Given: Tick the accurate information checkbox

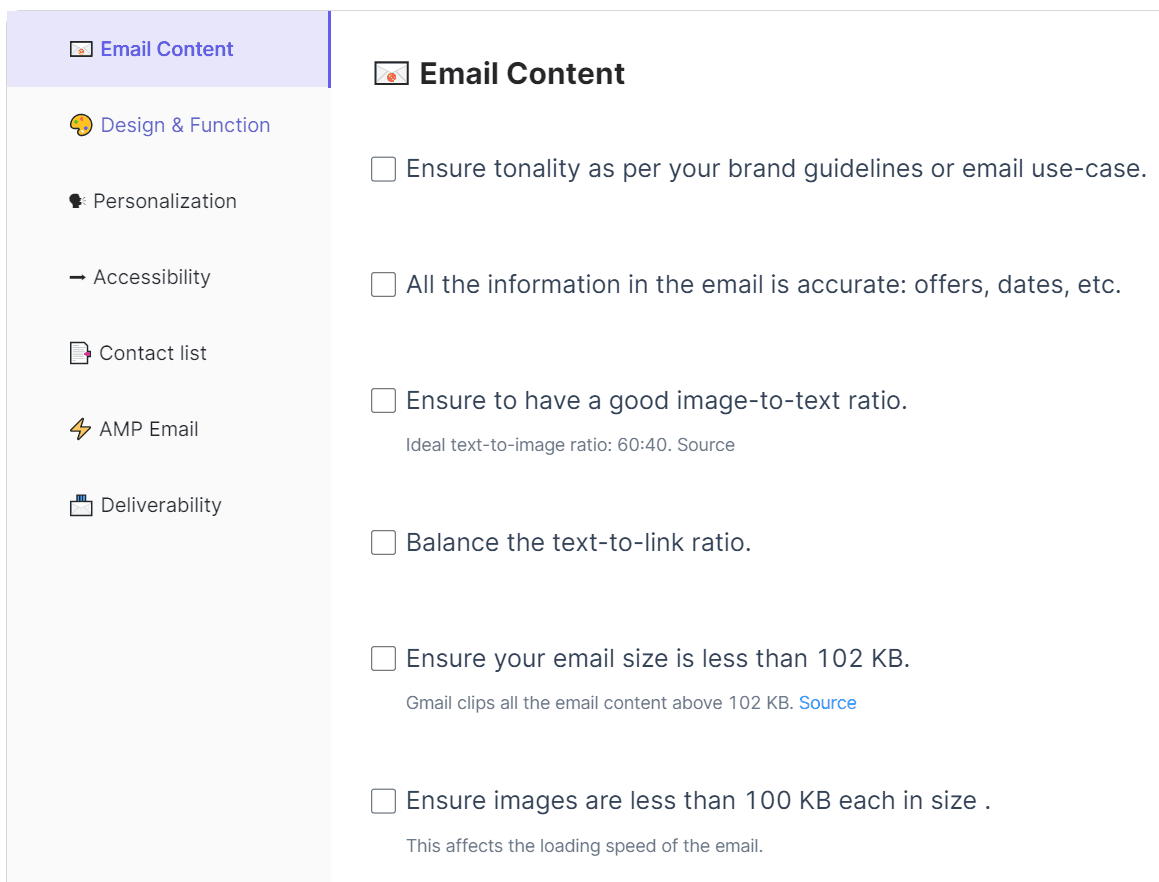Looking at the screenshot, I should click(x=383, y=285).
